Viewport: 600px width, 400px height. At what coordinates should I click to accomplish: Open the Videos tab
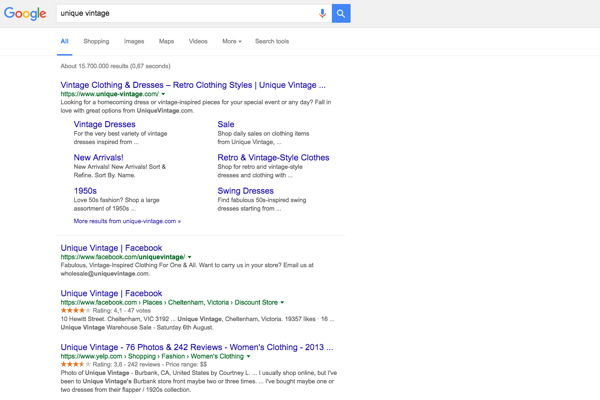tap(198, 41)
